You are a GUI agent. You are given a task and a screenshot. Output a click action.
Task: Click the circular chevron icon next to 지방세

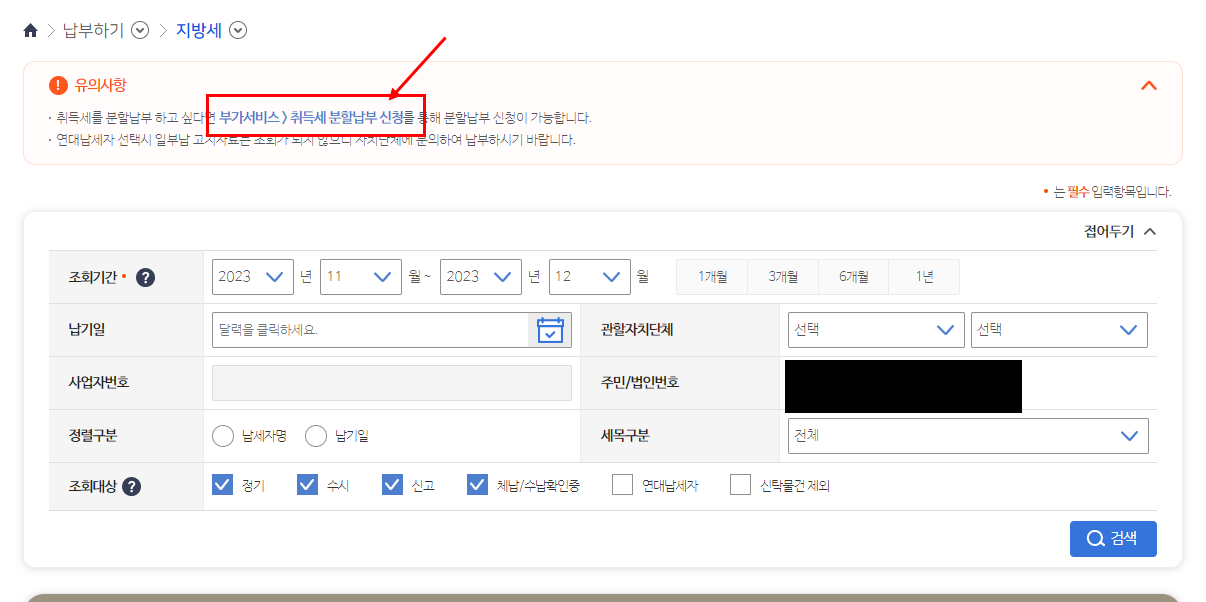[237, 30]
